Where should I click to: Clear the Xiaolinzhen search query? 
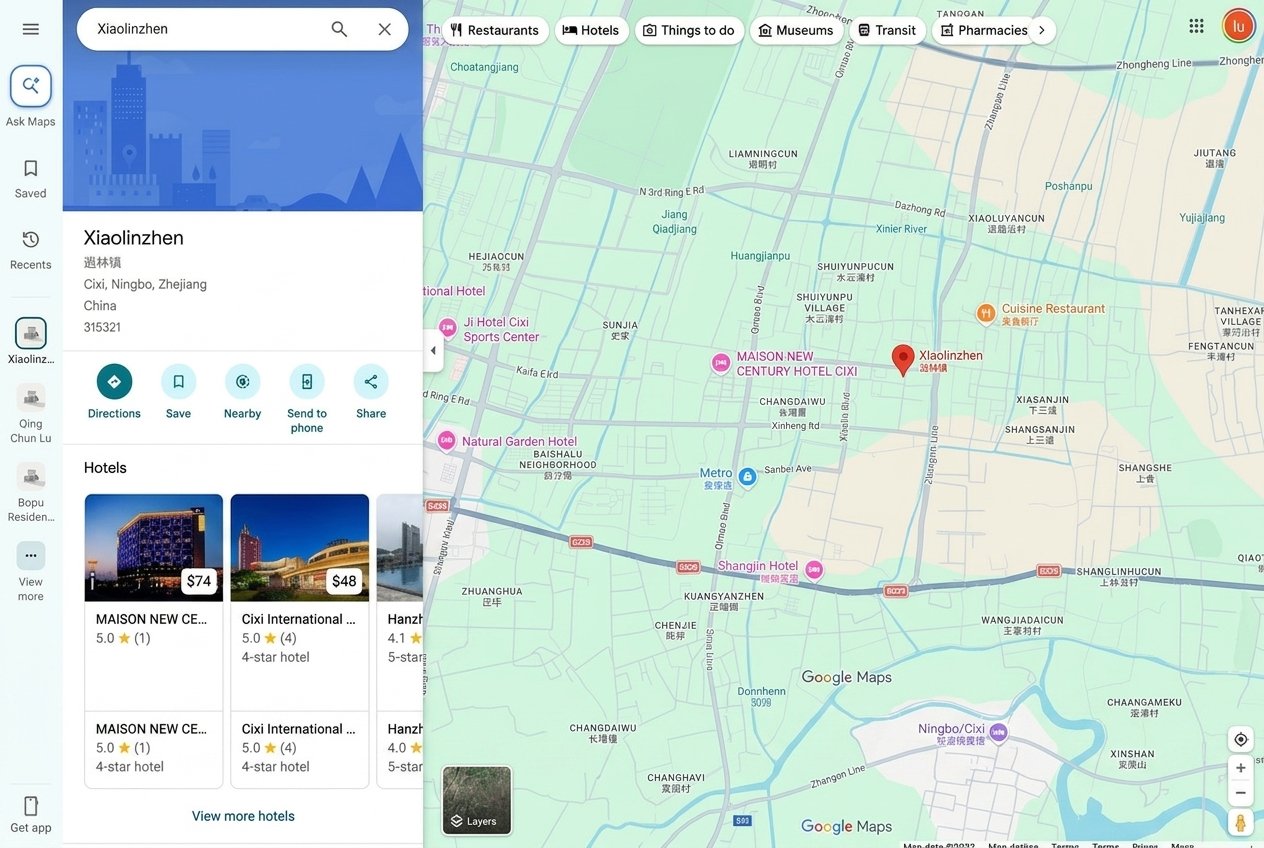tap(384, 29)
